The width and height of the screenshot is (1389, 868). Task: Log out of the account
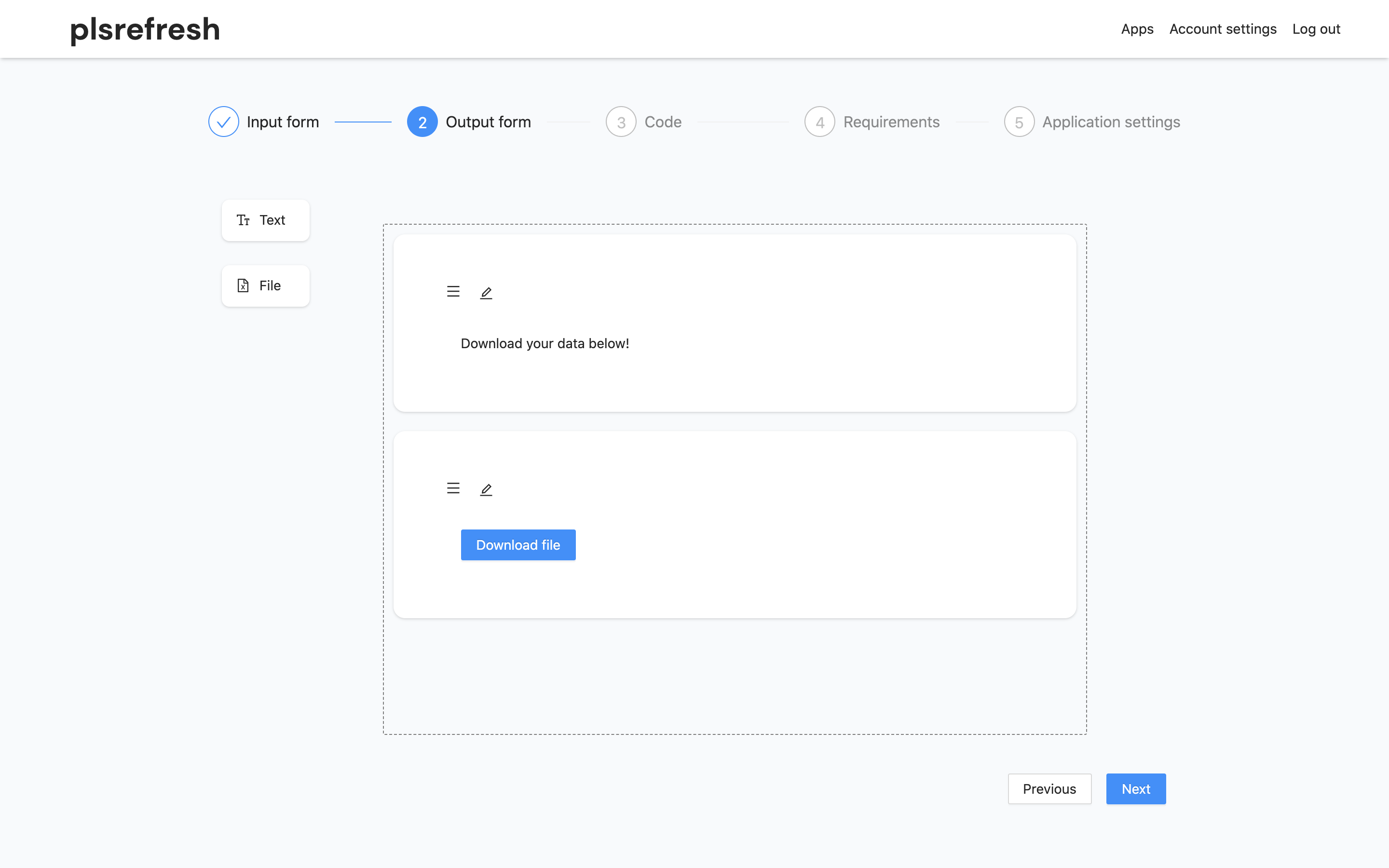pos(1316,29)
